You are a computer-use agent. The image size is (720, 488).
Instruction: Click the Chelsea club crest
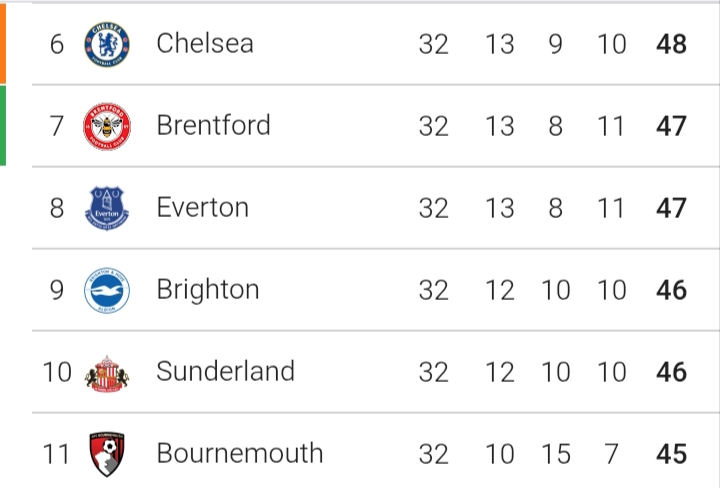click(x=107, y=44)
